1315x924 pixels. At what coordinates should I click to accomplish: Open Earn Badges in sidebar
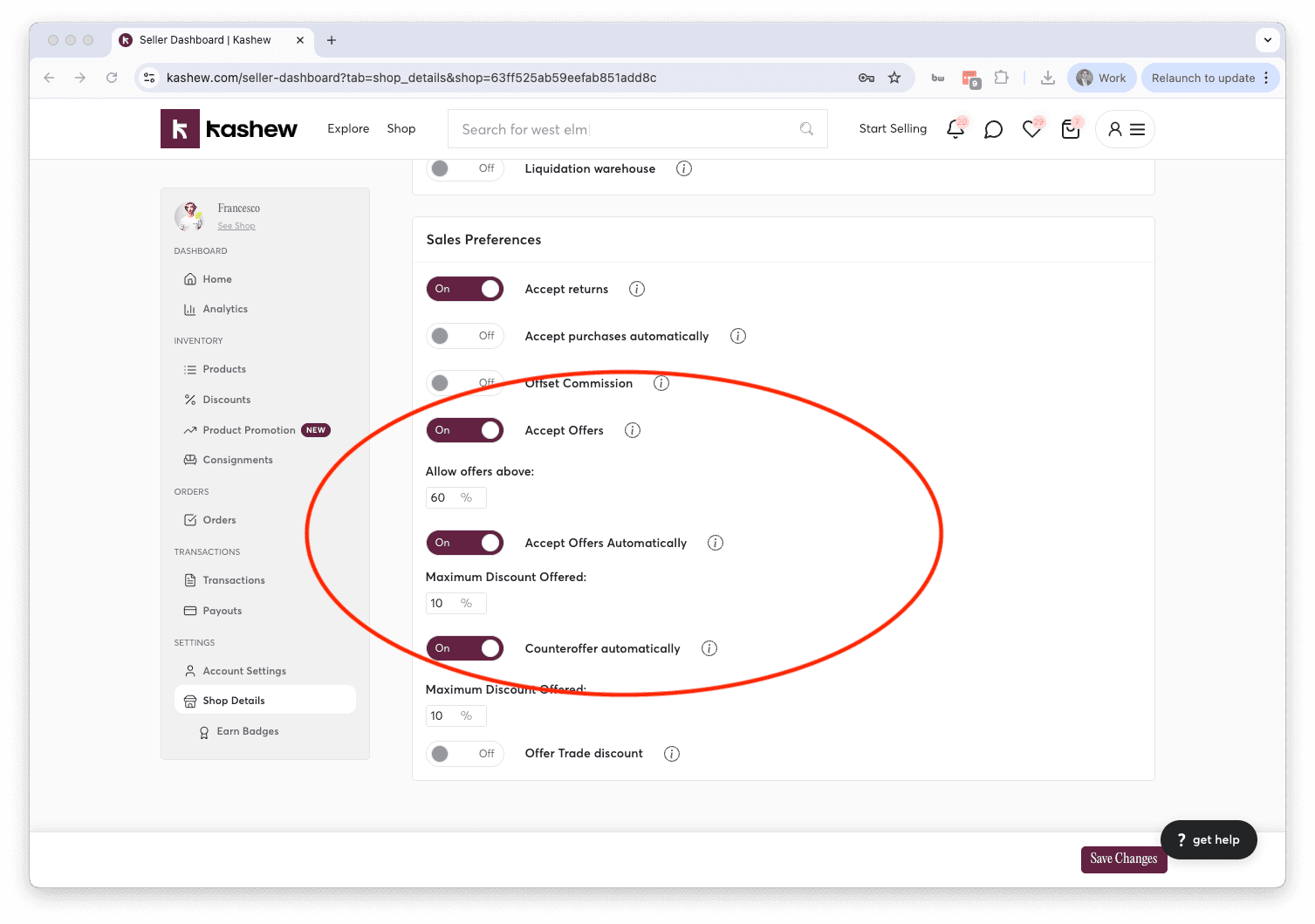238,731
